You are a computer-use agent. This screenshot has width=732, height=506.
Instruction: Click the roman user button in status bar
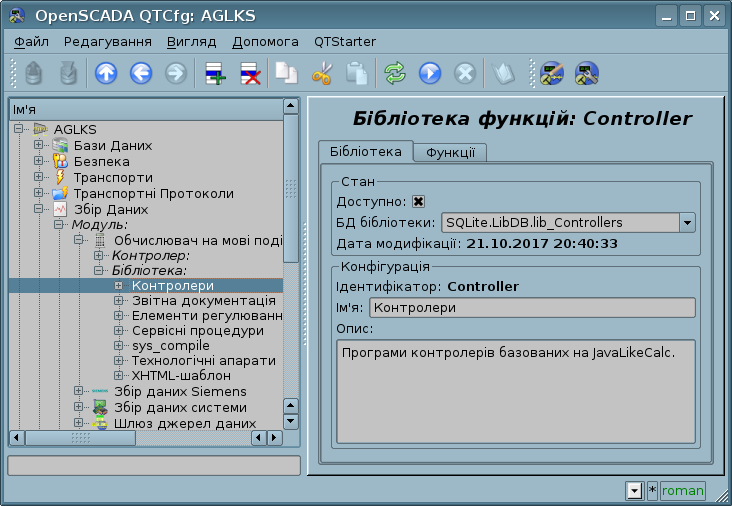(x=683, y=491)
